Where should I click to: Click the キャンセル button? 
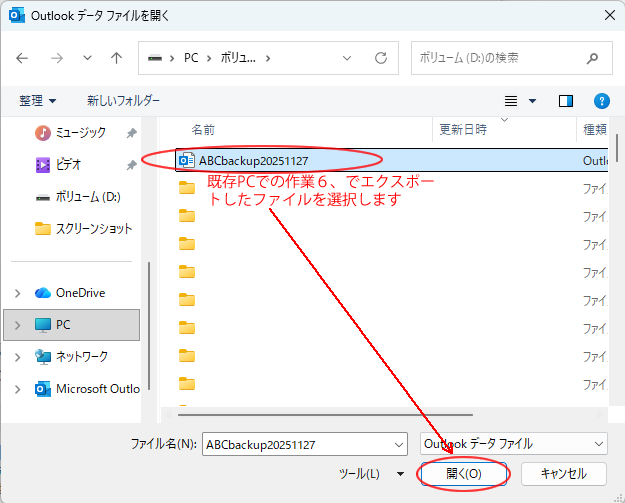(564, 474)
